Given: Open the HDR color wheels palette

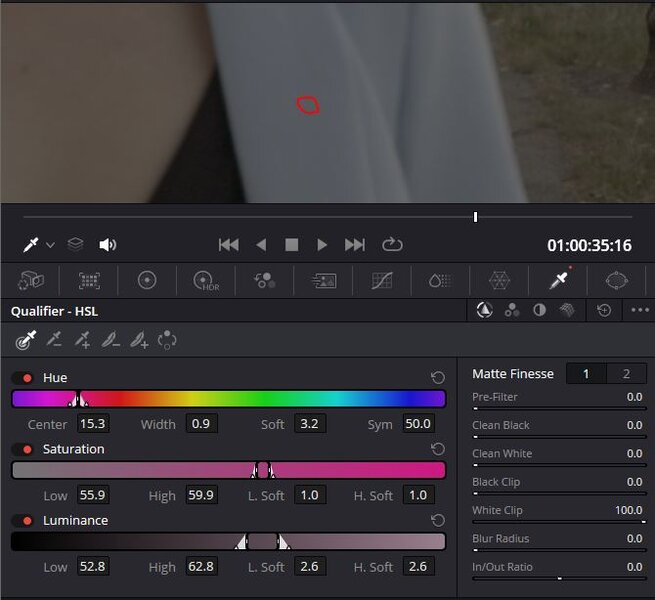Looking at the screenshot, I should click(206, 281).
